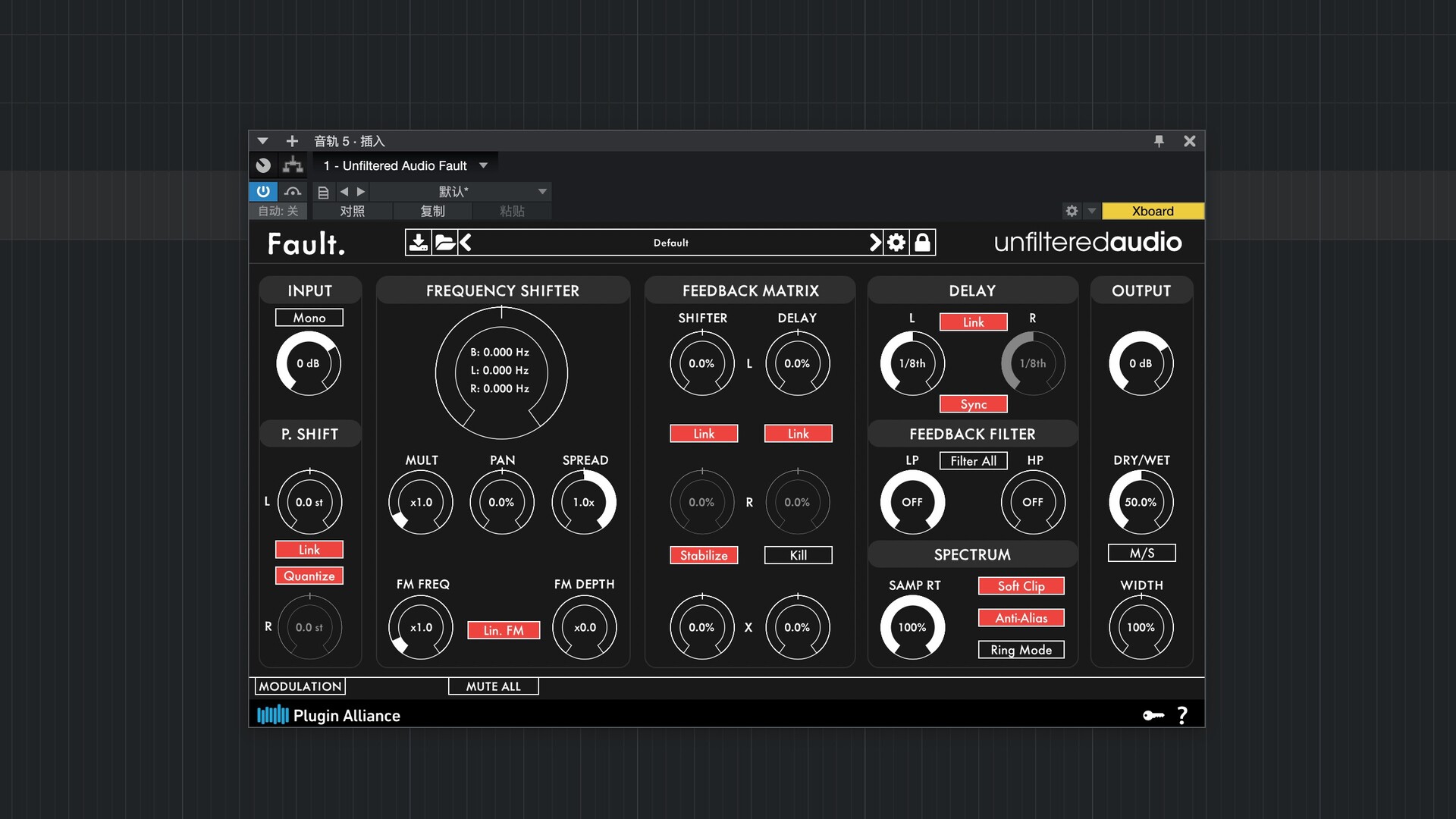Toggle the Delay feedback Link button

pyautogui.click(x=799, y=434)
